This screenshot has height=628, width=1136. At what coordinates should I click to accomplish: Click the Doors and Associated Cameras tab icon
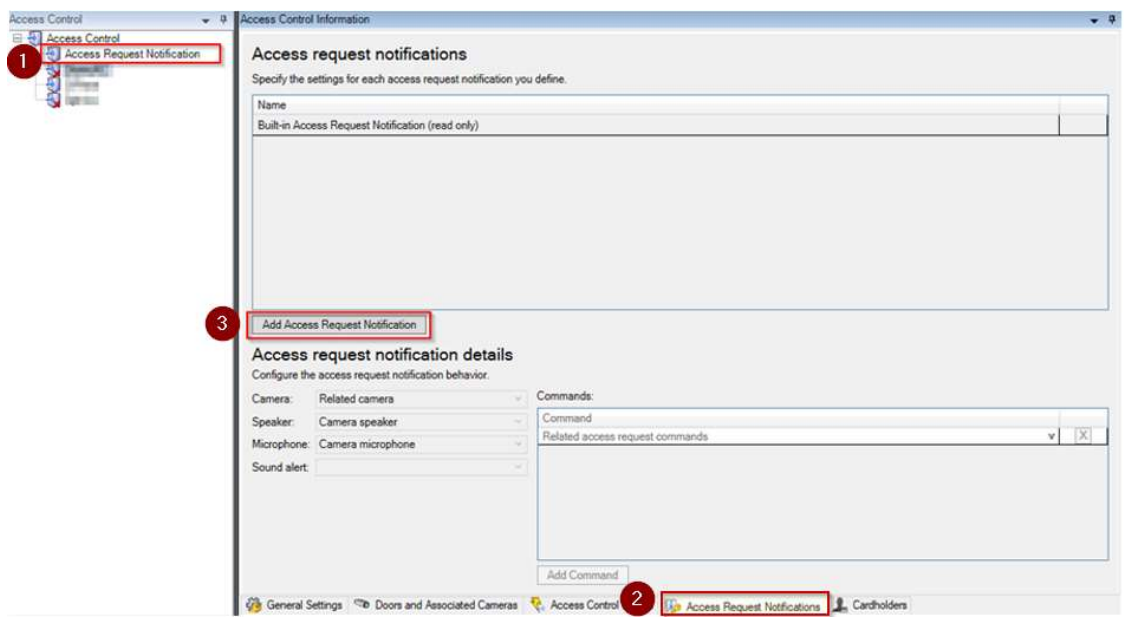(362, 605)
